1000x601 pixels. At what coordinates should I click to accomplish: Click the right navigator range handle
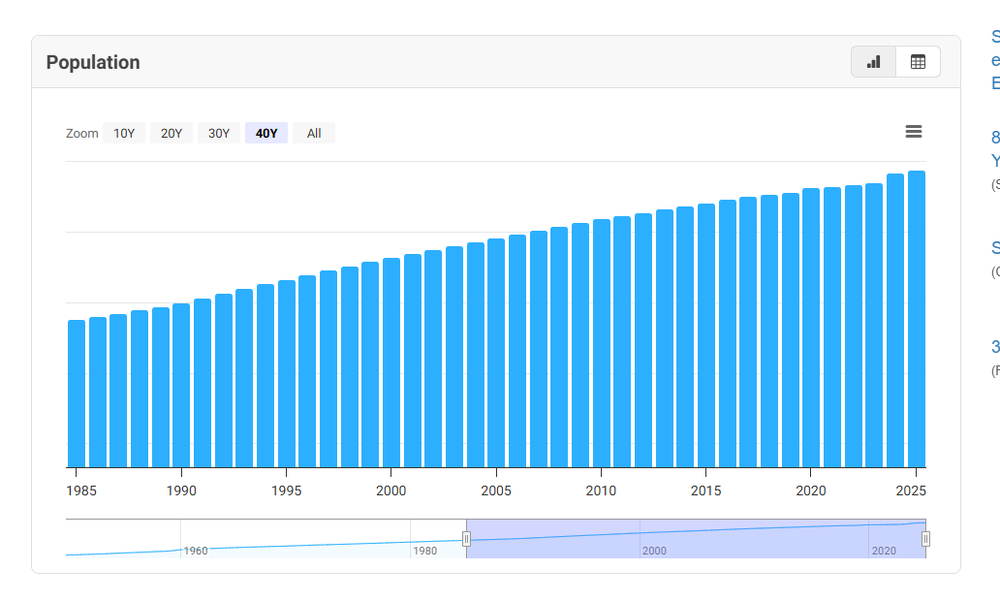click(925, 539)
